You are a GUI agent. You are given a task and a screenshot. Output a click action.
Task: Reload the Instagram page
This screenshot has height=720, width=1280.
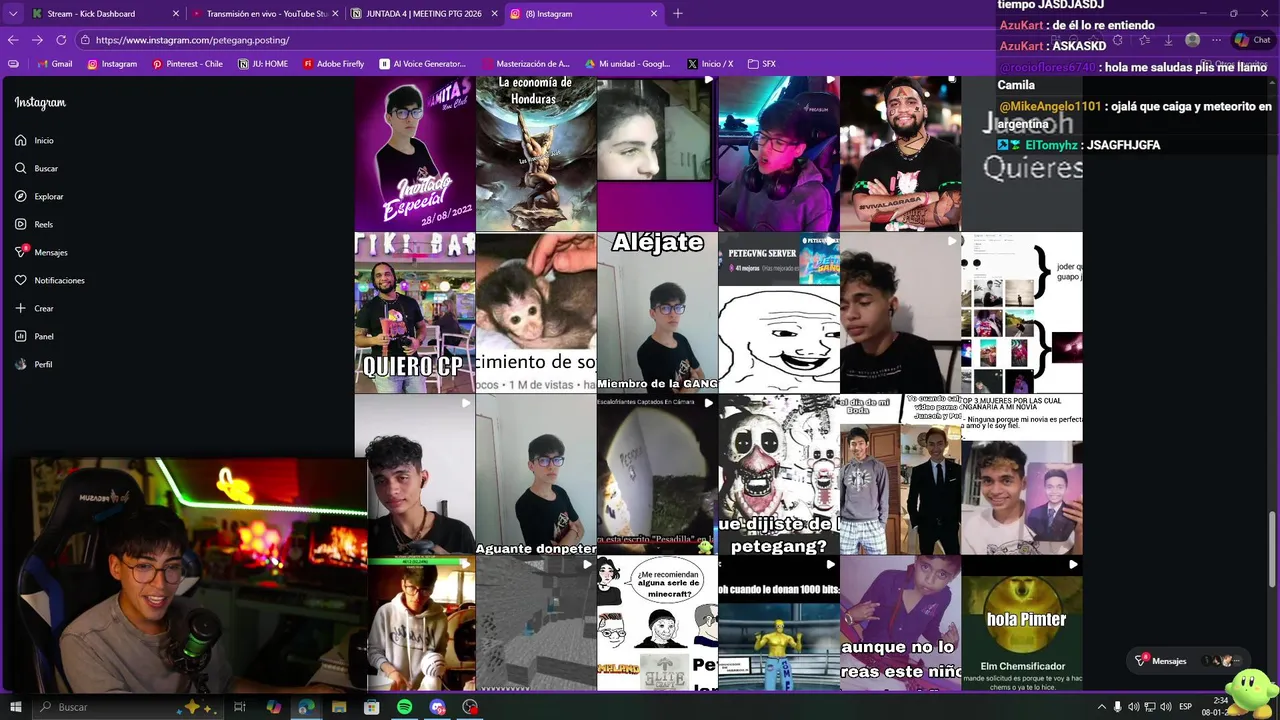click(61, 40)
